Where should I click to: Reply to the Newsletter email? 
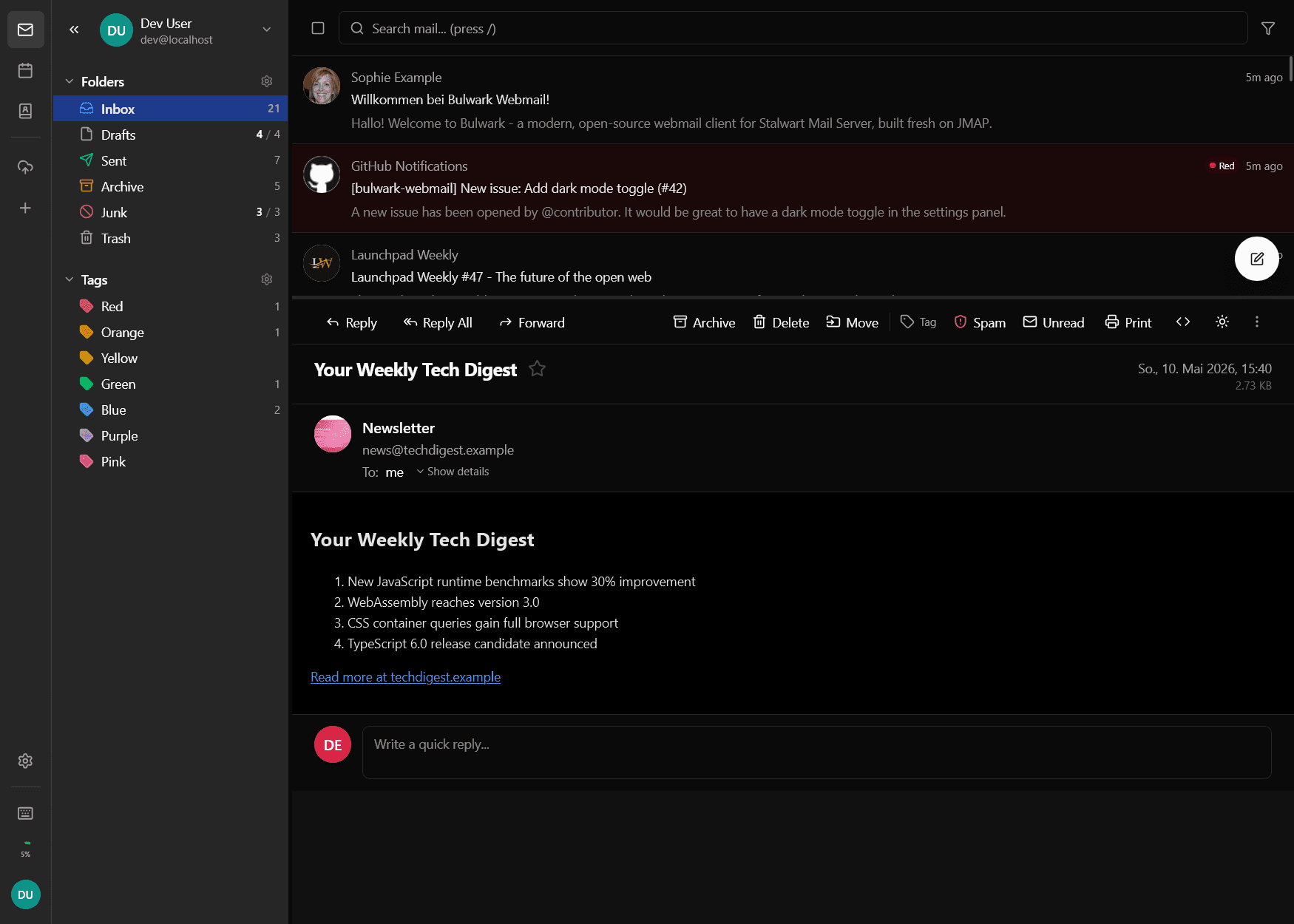coord(352,322)
